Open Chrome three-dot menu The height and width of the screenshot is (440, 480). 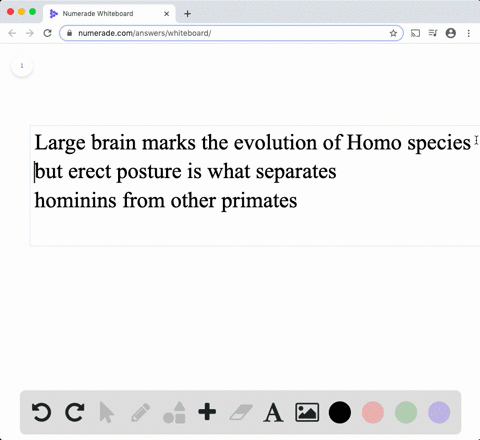coord(469,33)
